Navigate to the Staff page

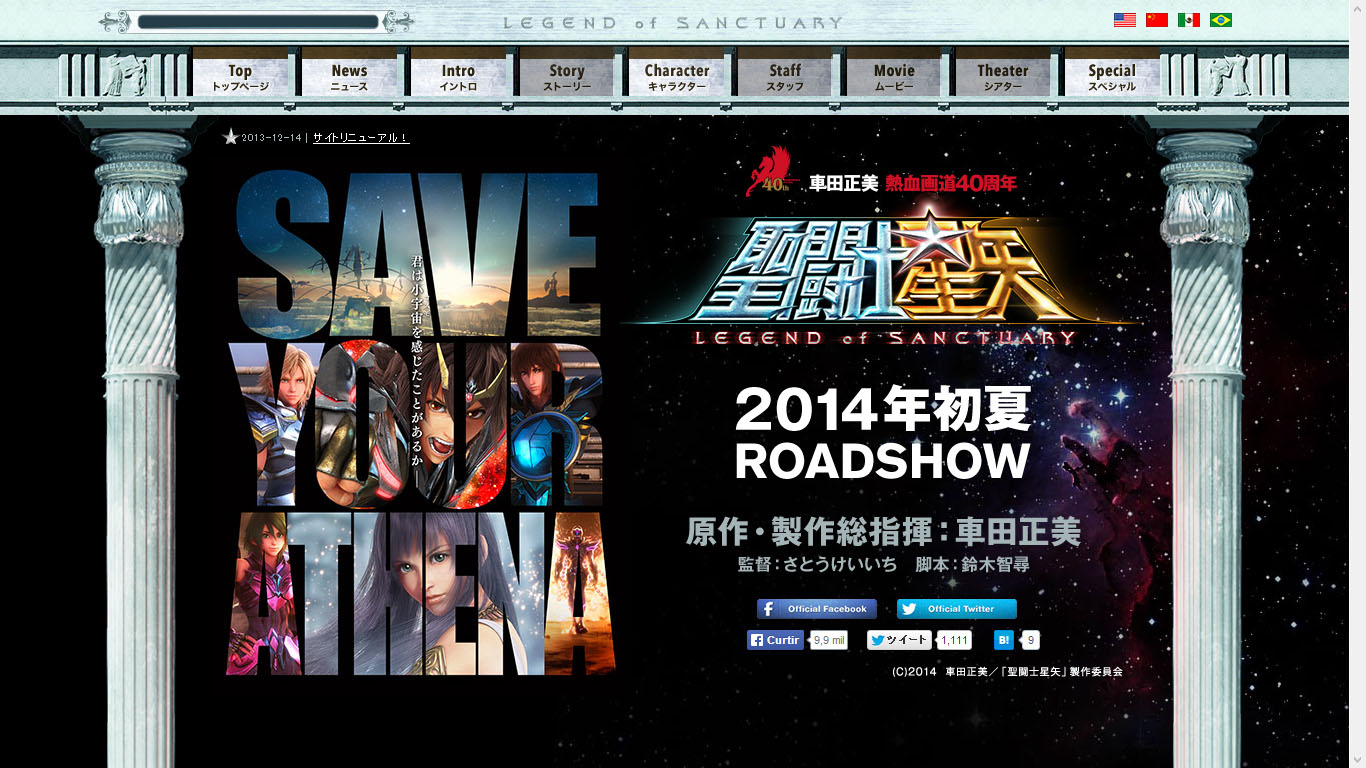[785, 76]
